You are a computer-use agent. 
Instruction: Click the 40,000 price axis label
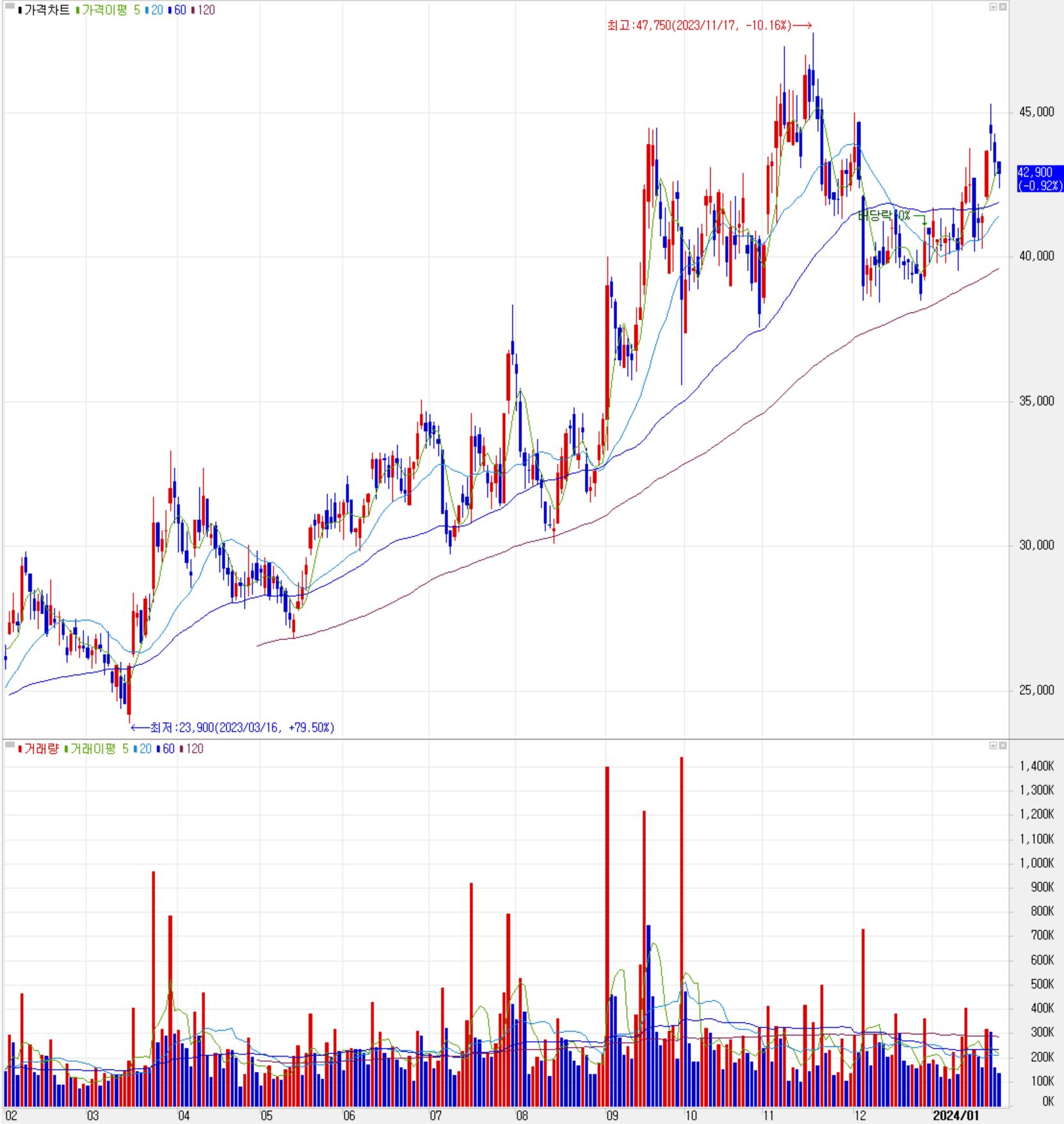tap(1036, 256)
